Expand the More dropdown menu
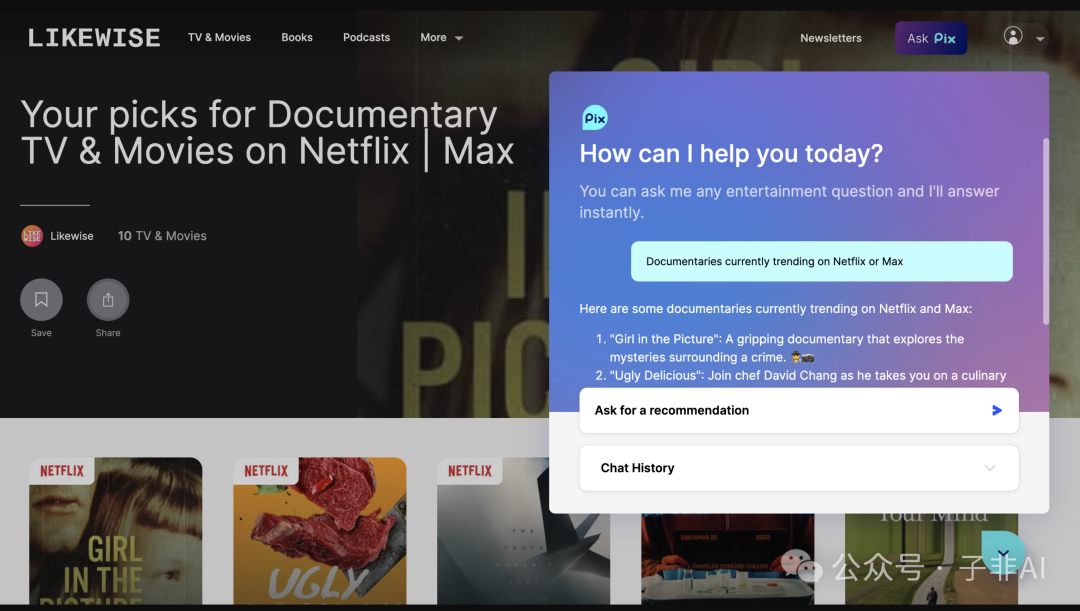Viewport: 1080px width, 611px height. coord(442,37)
